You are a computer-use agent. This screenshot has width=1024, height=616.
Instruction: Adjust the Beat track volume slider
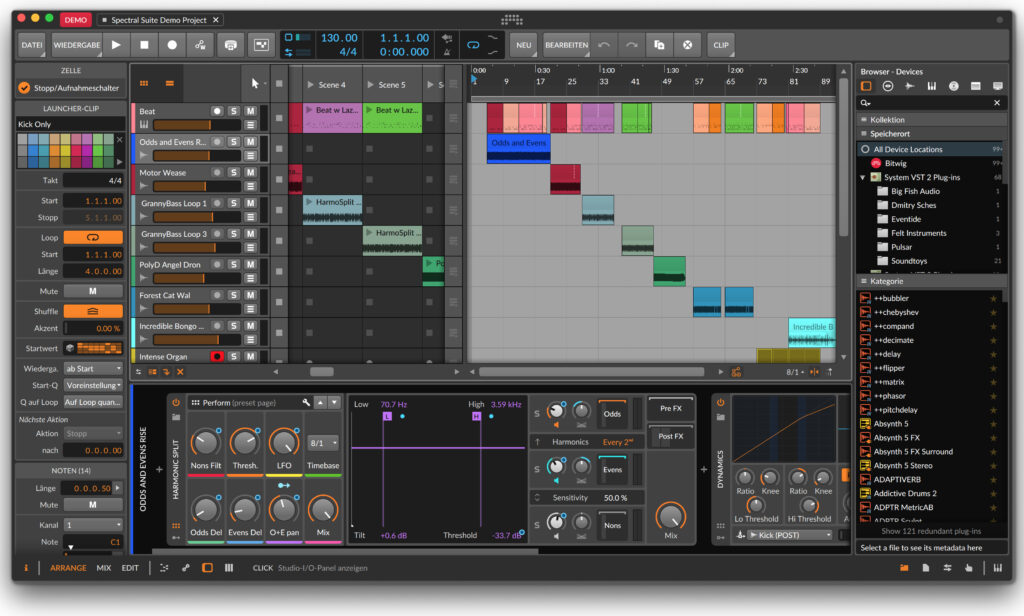click(x=197, y=125)
